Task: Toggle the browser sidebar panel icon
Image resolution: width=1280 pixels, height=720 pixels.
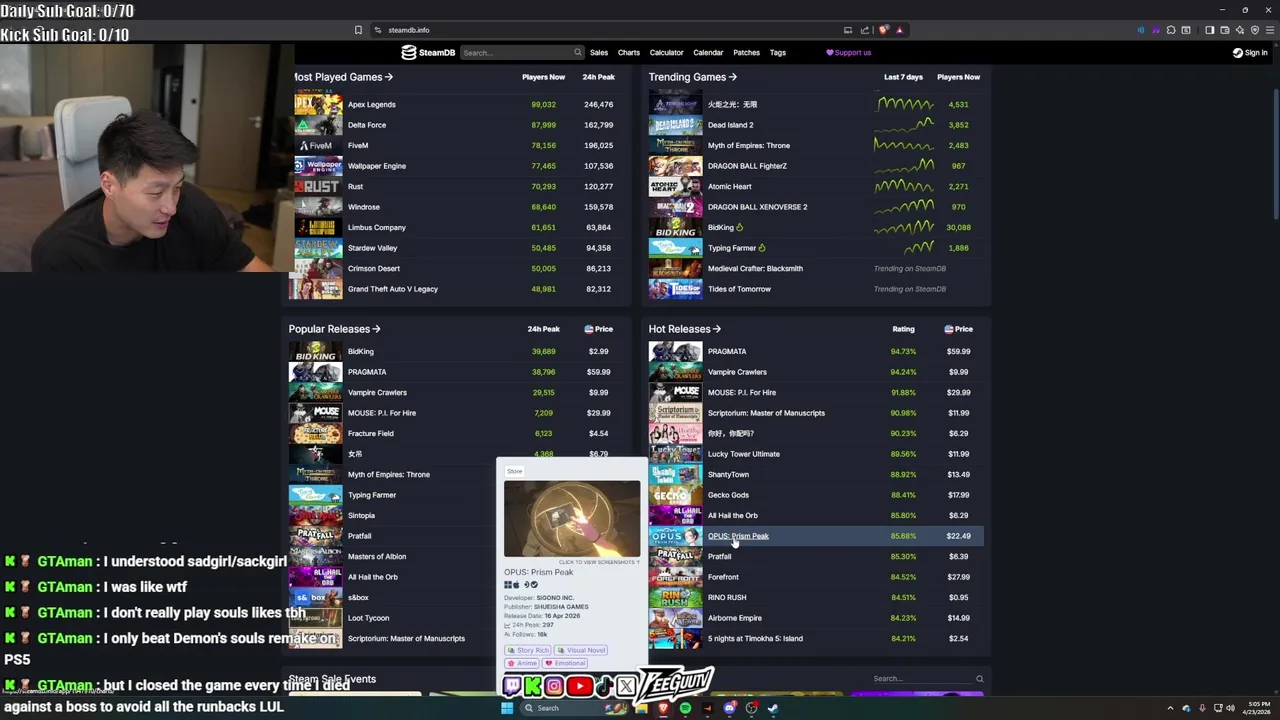Action: (x=1209, y=30)
